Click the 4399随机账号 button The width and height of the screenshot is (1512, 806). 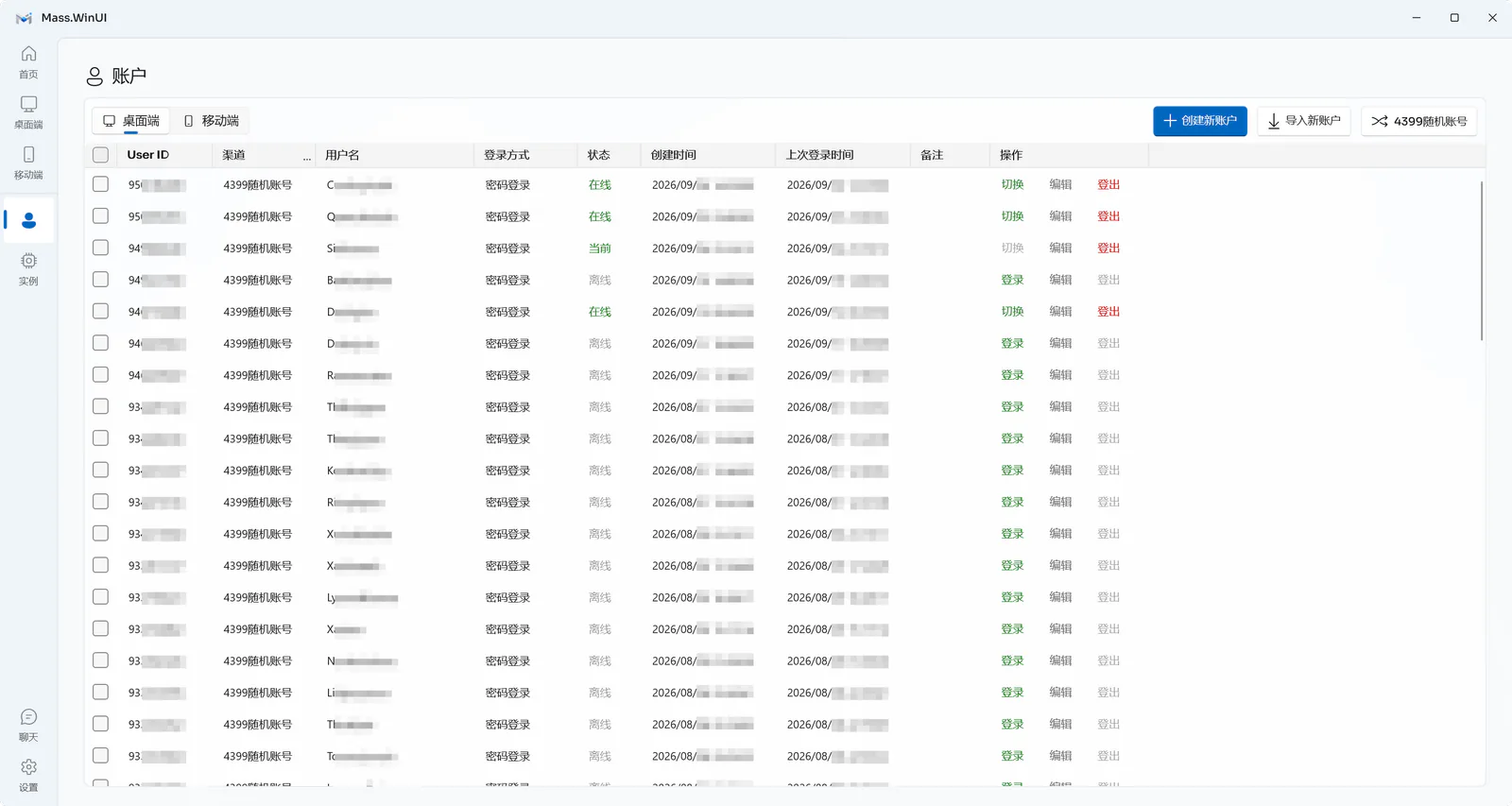[x=1419, y=121]
